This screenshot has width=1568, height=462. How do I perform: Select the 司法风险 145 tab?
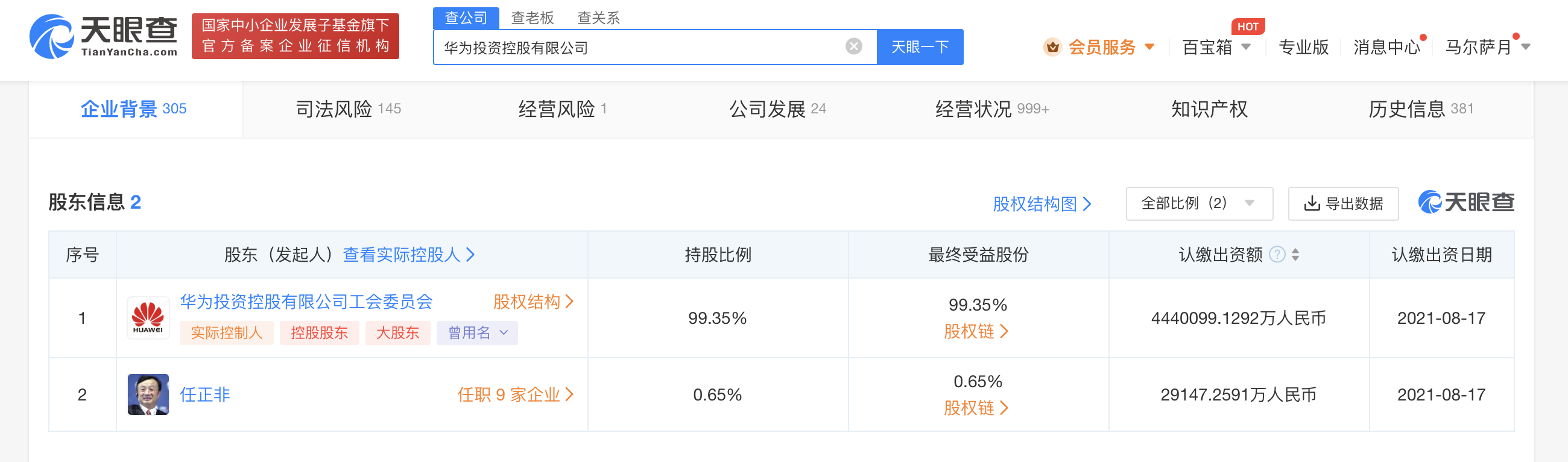(348, 109)
